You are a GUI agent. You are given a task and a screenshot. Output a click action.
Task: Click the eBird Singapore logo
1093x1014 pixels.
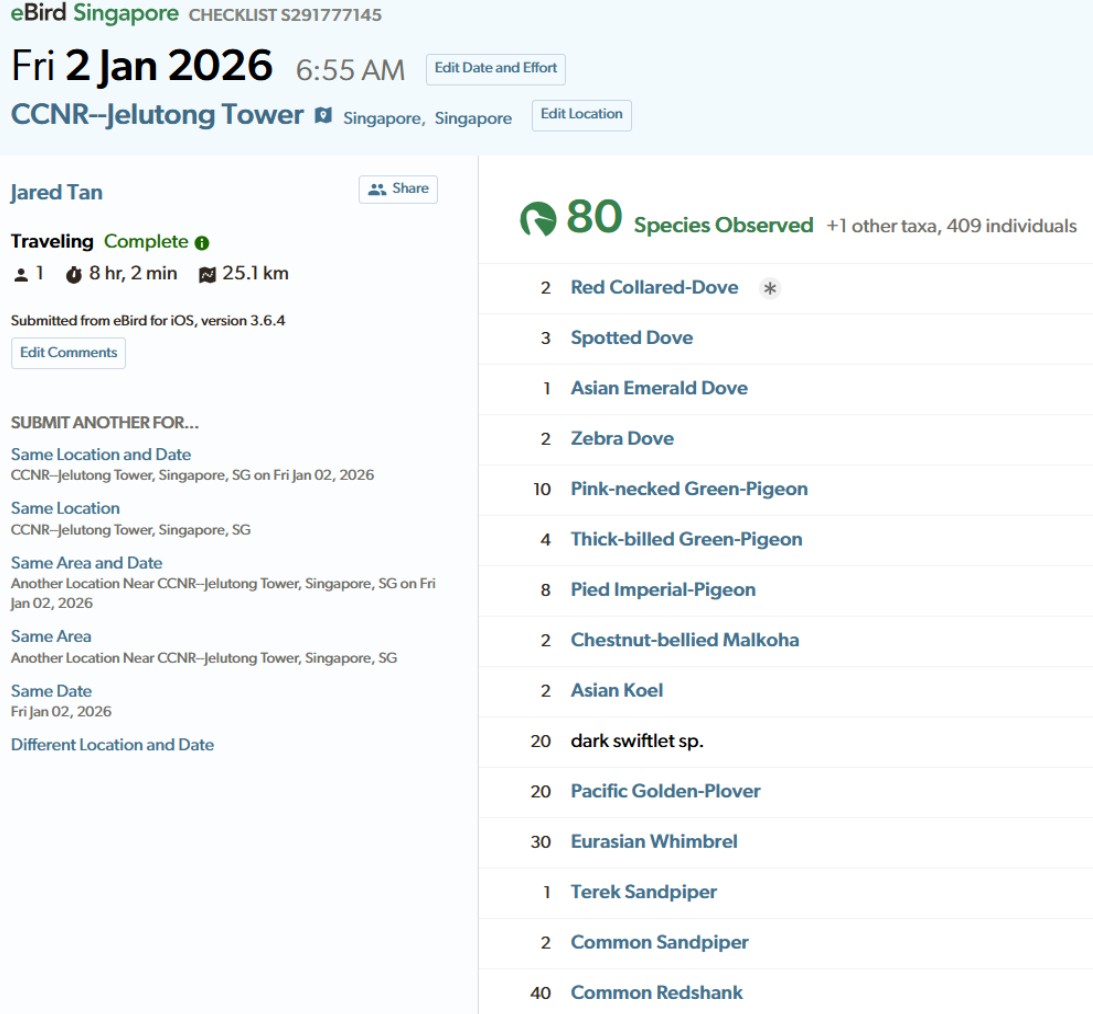95,14
